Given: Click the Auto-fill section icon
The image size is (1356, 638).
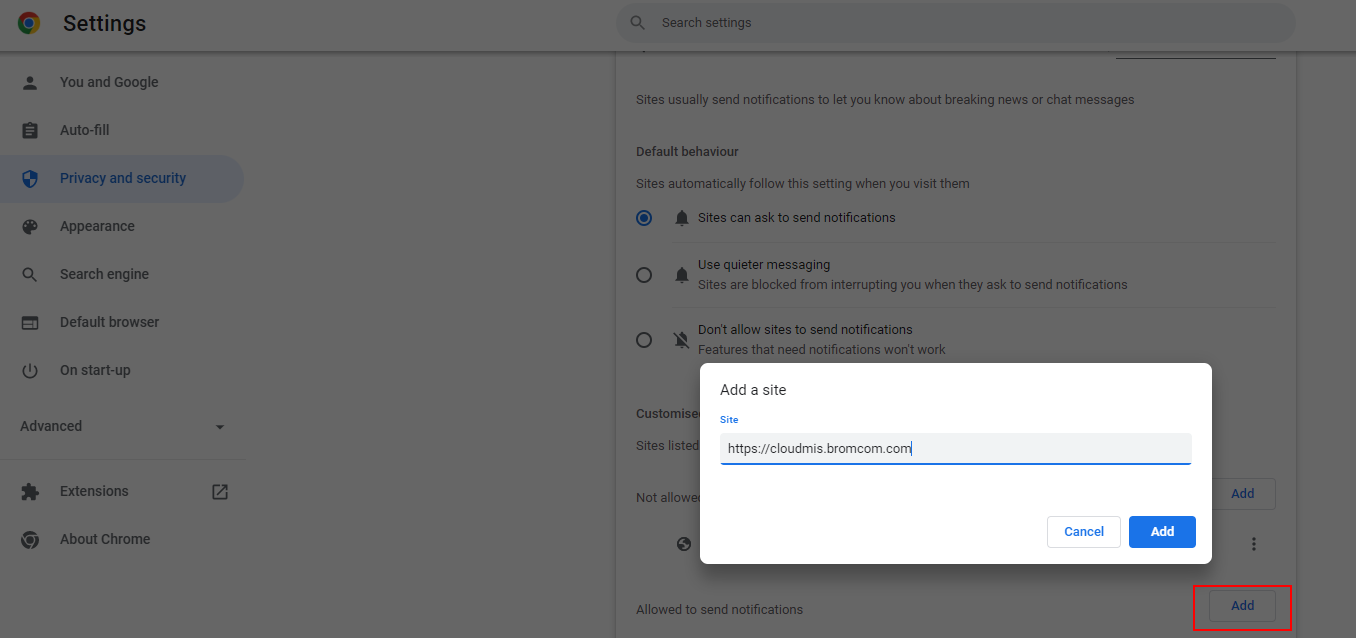Looking at the screenshot, I should 30,130.
